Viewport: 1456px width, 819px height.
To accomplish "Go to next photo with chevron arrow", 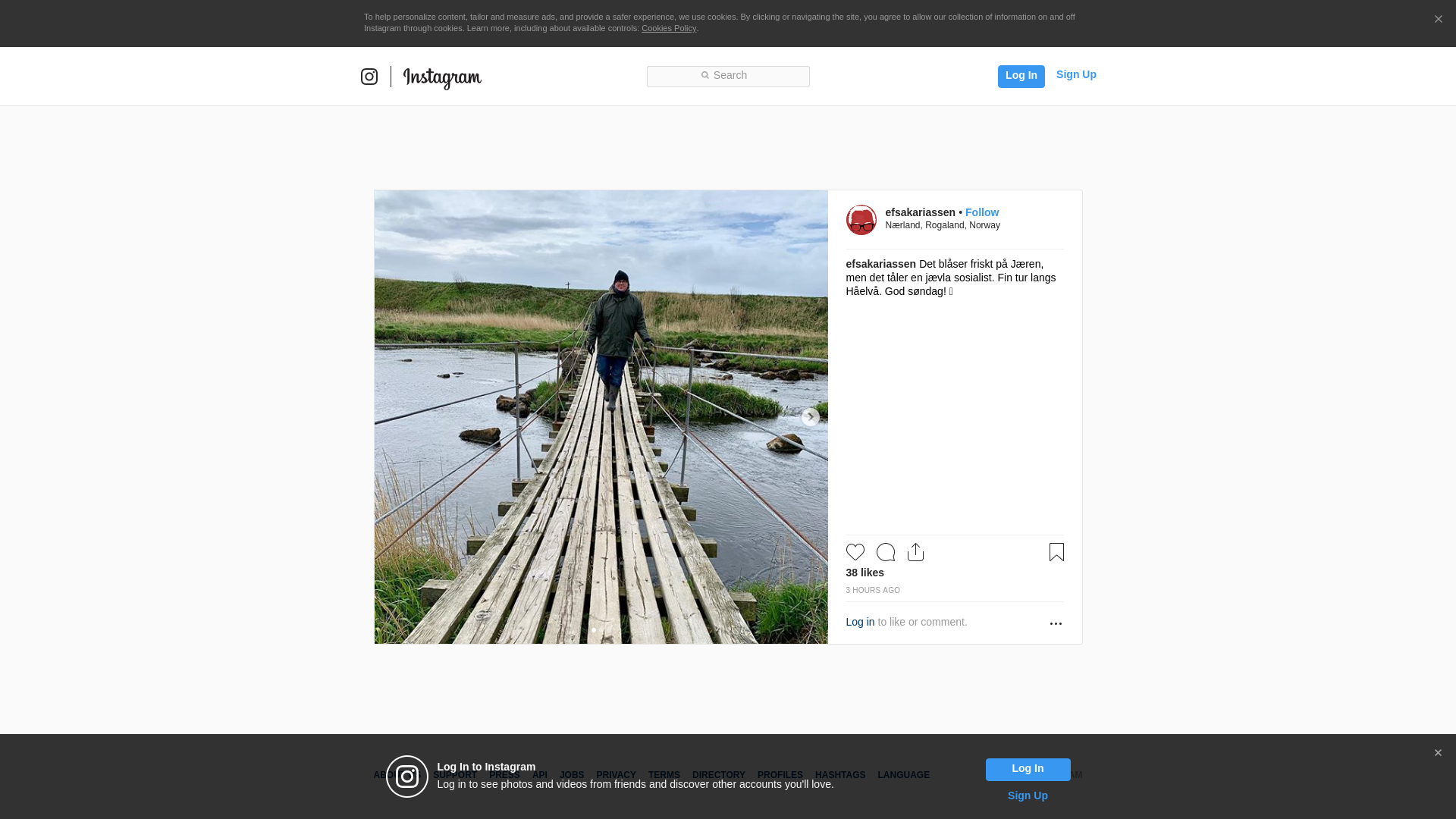I will coord(810,417).
